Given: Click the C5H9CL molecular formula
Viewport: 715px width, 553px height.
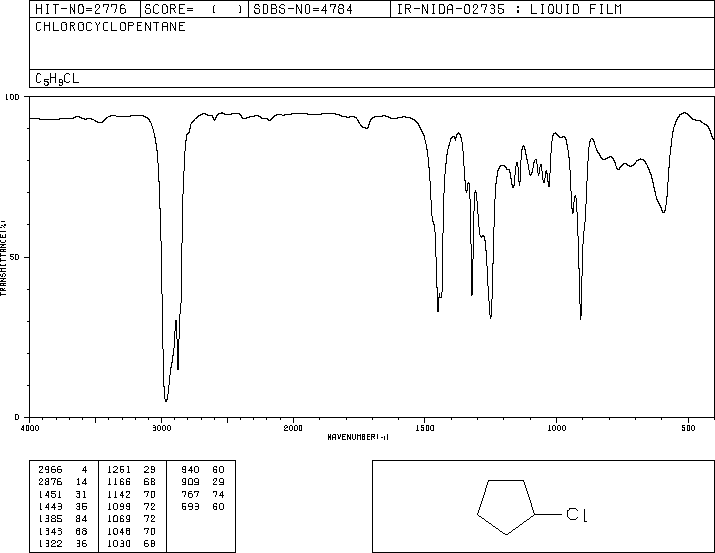Looking at the screenshot, I should [x=57, y=79].
